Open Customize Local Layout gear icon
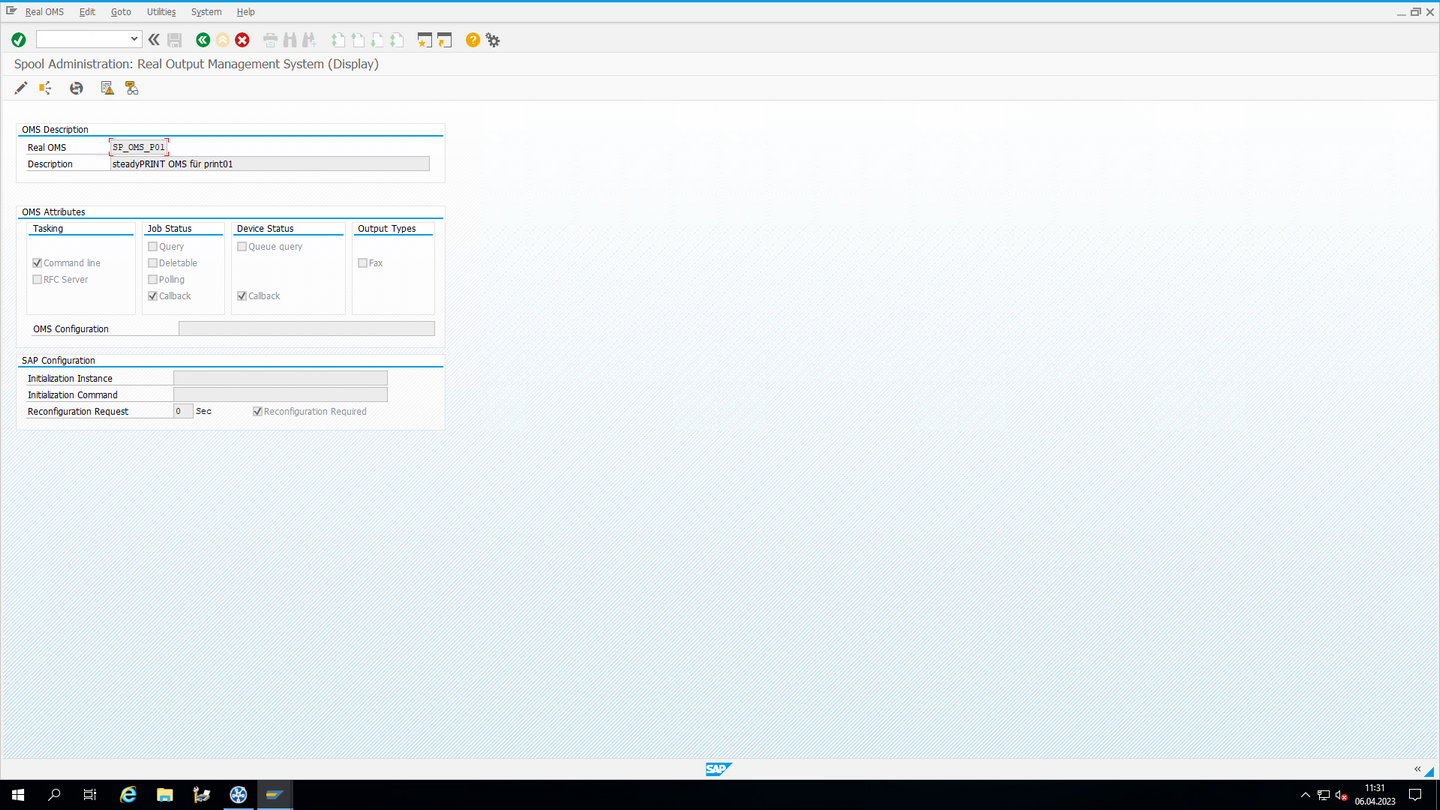Screen dimensions: 1440x810 pos(493,40)
